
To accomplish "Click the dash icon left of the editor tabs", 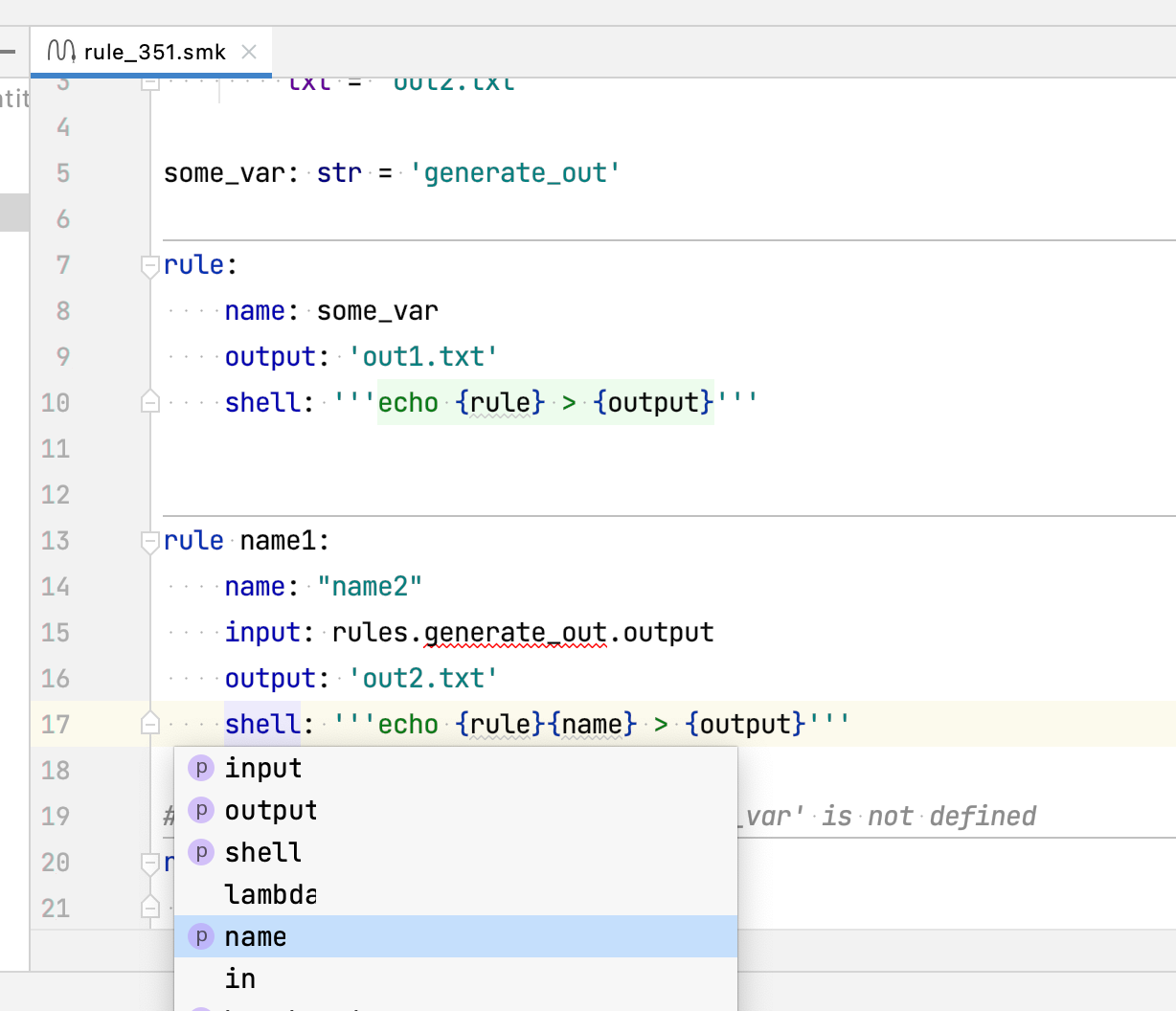I will [x=8, y=52].
